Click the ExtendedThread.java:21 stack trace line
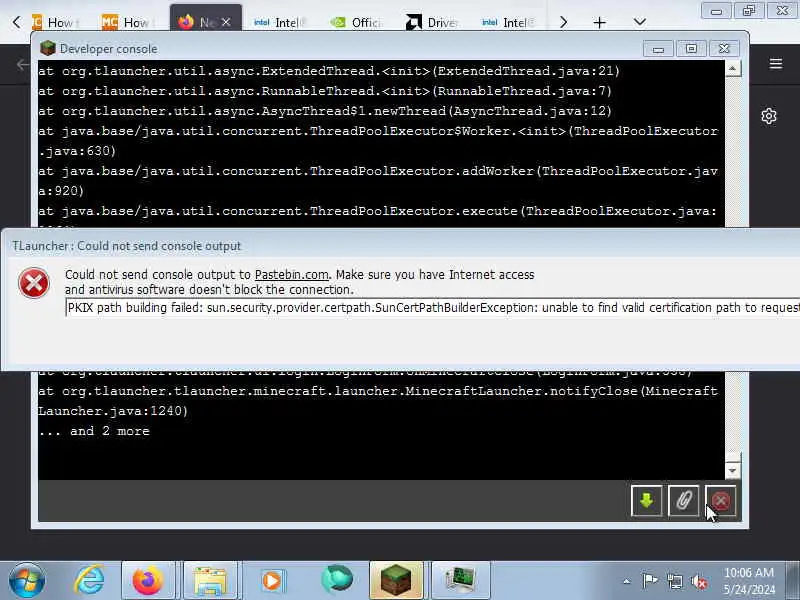 [x=329, y=71]
